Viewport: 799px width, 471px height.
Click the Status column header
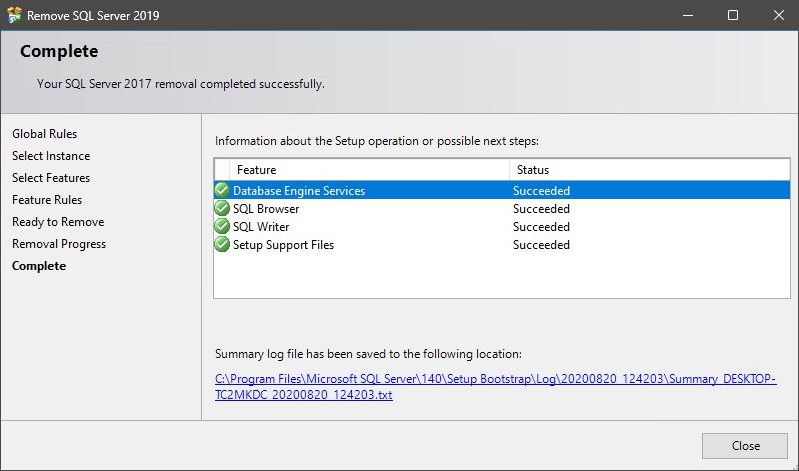pos(650,170)
